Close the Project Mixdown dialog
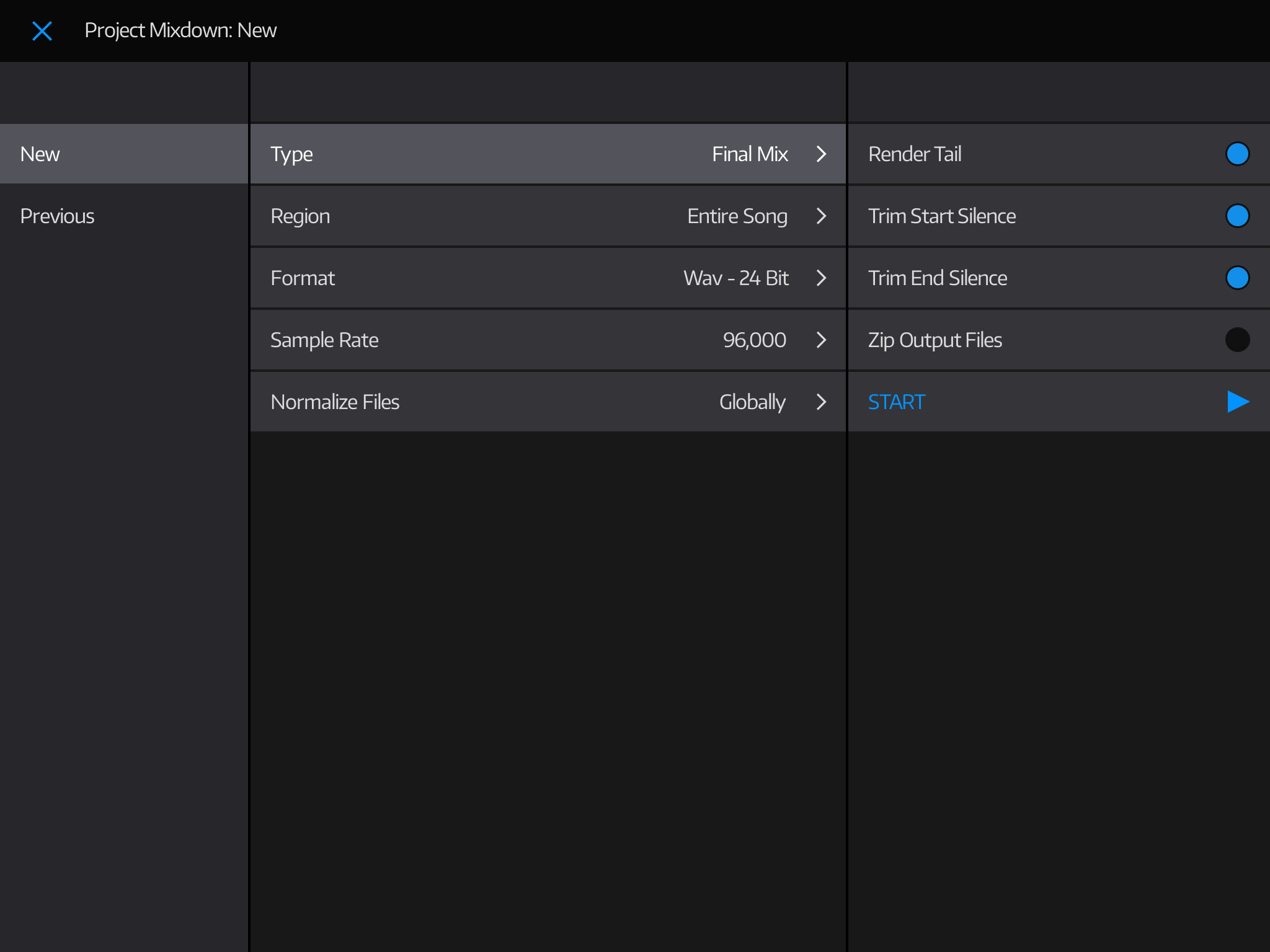The image size is (1270, 952). (42, 30)
